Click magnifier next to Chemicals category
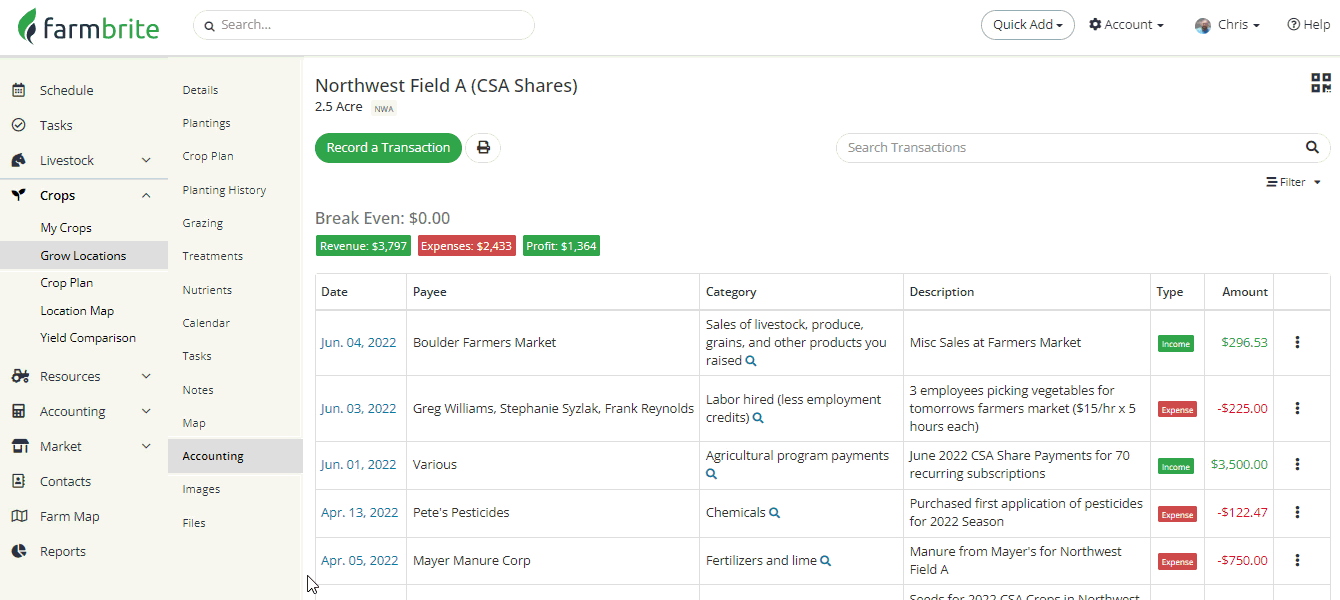This screenshot has width=1340, height=600. [774, 513]
